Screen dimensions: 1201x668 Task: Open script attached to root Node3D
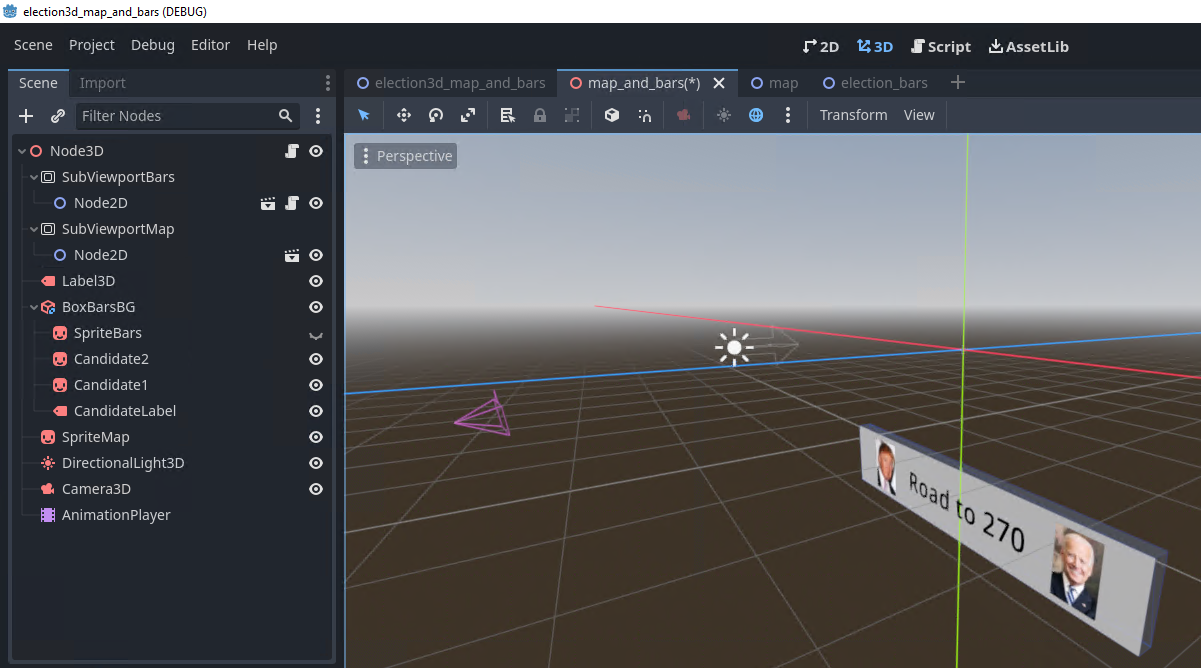(x=292, y=151)
